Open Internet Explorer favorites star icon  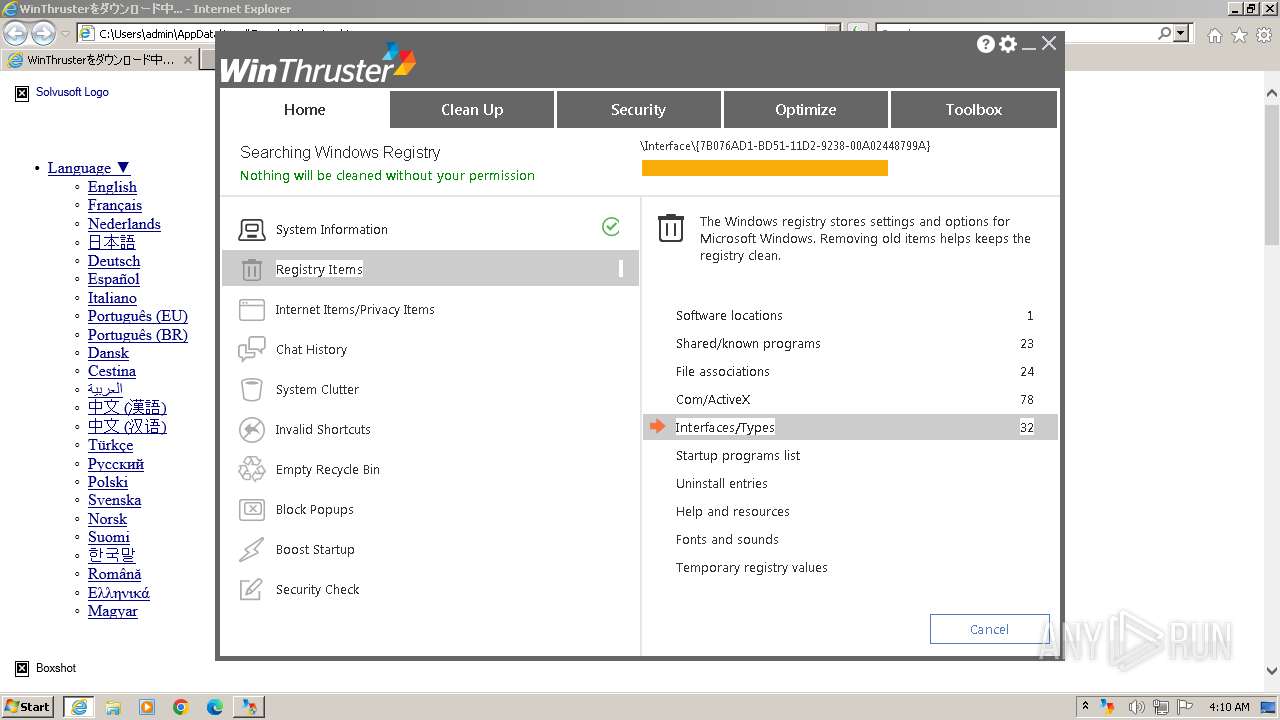coord(1239,35)
